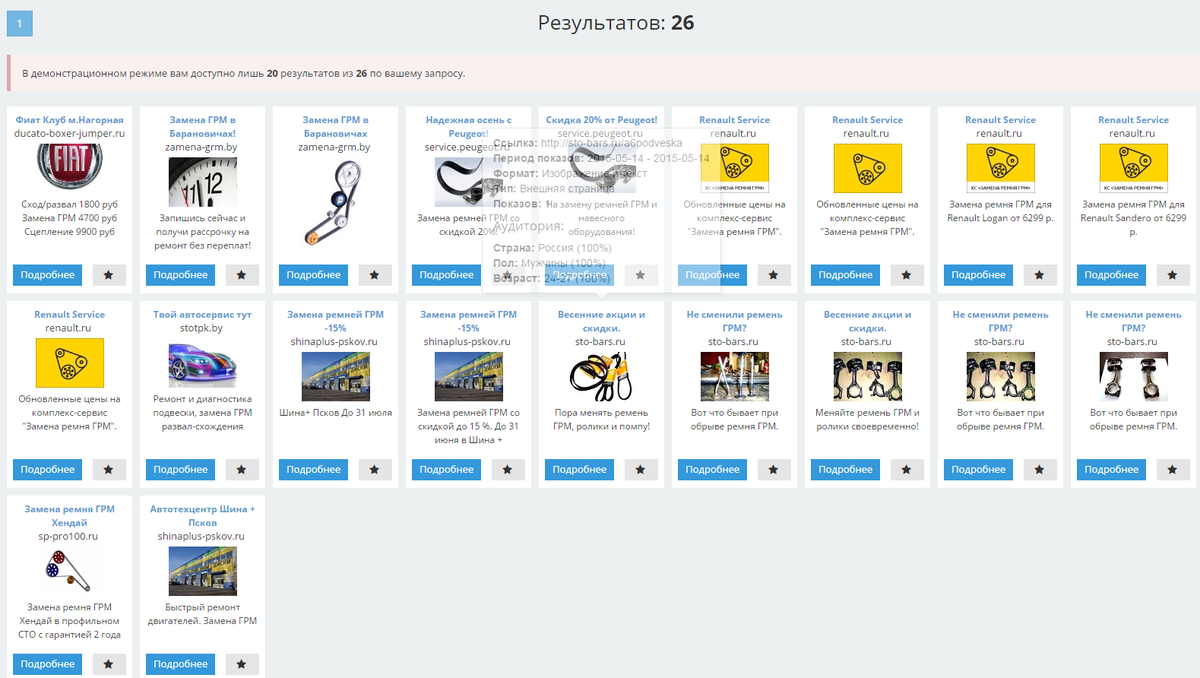1200x678 pixels.
Task: Click Фиат Клуб м.Нагорная title link
Action: 69,120
